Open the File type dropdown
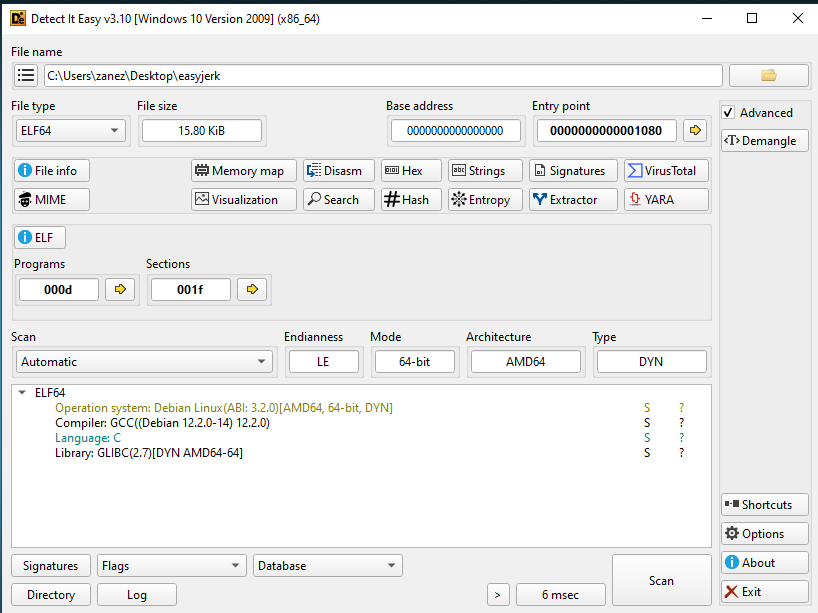The image size is (818, 613). point(70,130)
